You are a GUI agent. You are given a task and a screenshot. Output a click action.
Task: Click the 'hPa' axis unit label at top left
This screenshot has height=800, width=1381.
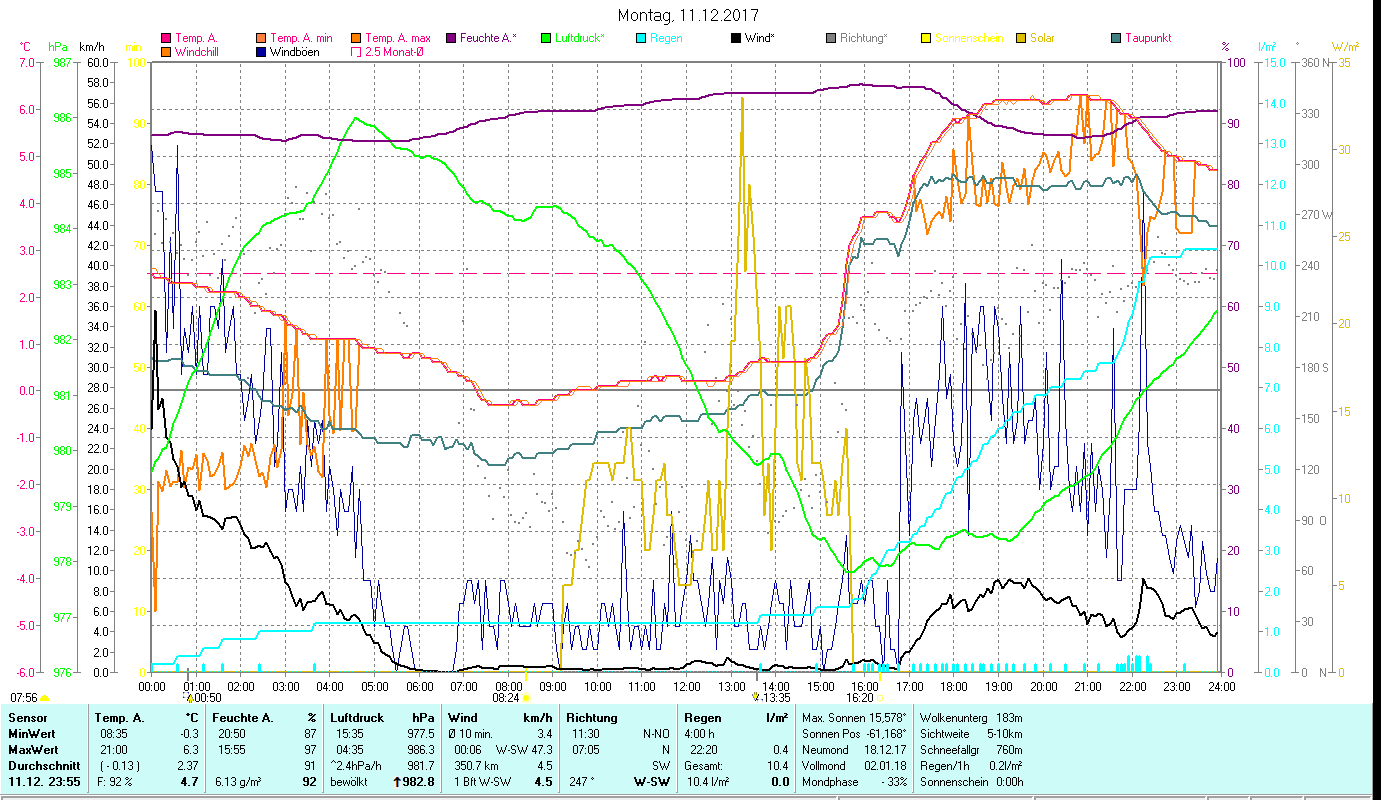click(57, 47)
